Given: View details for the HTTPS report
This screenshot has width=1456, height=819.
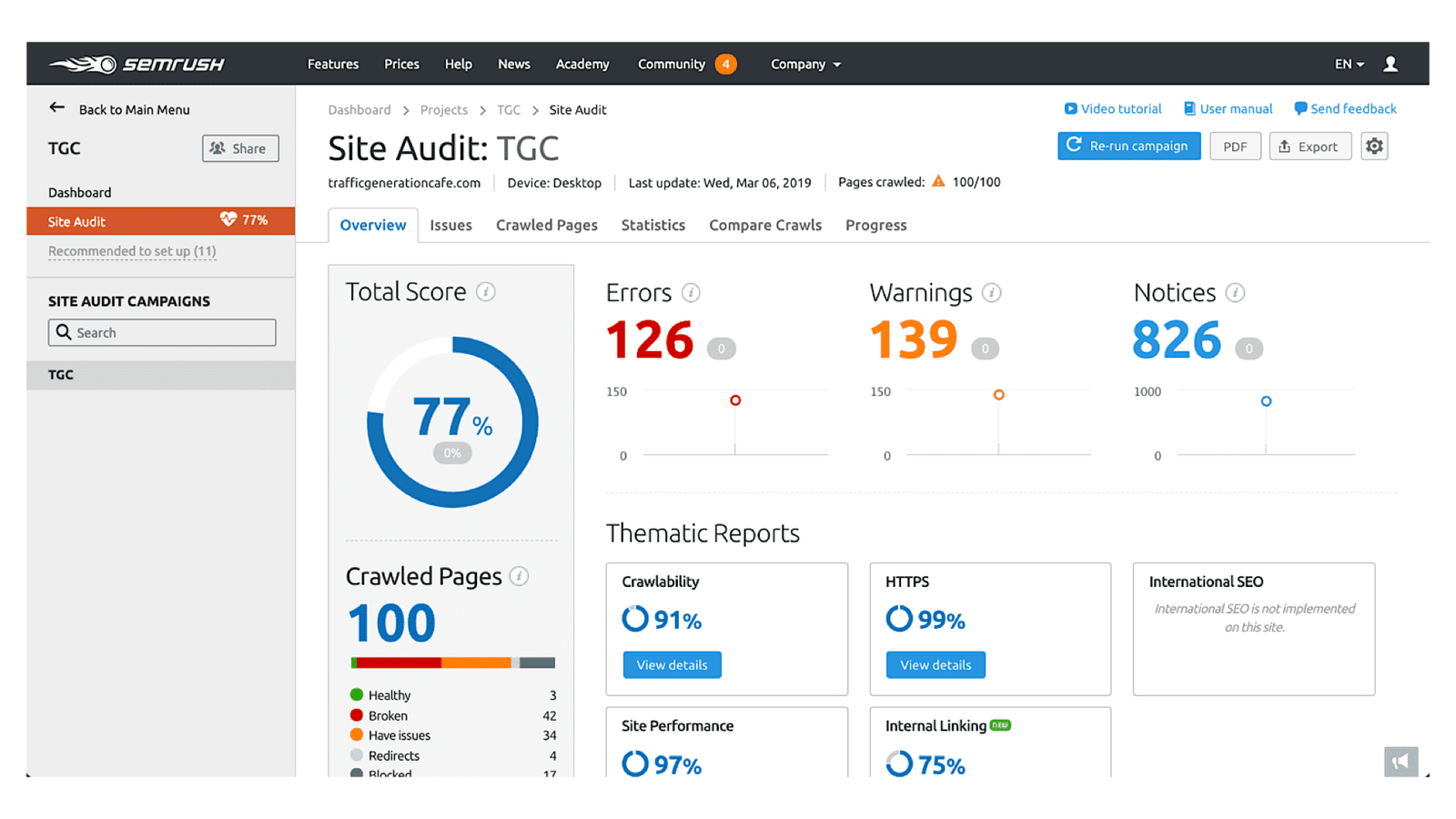Looking at the screenshot, I should tap(935, 664).
